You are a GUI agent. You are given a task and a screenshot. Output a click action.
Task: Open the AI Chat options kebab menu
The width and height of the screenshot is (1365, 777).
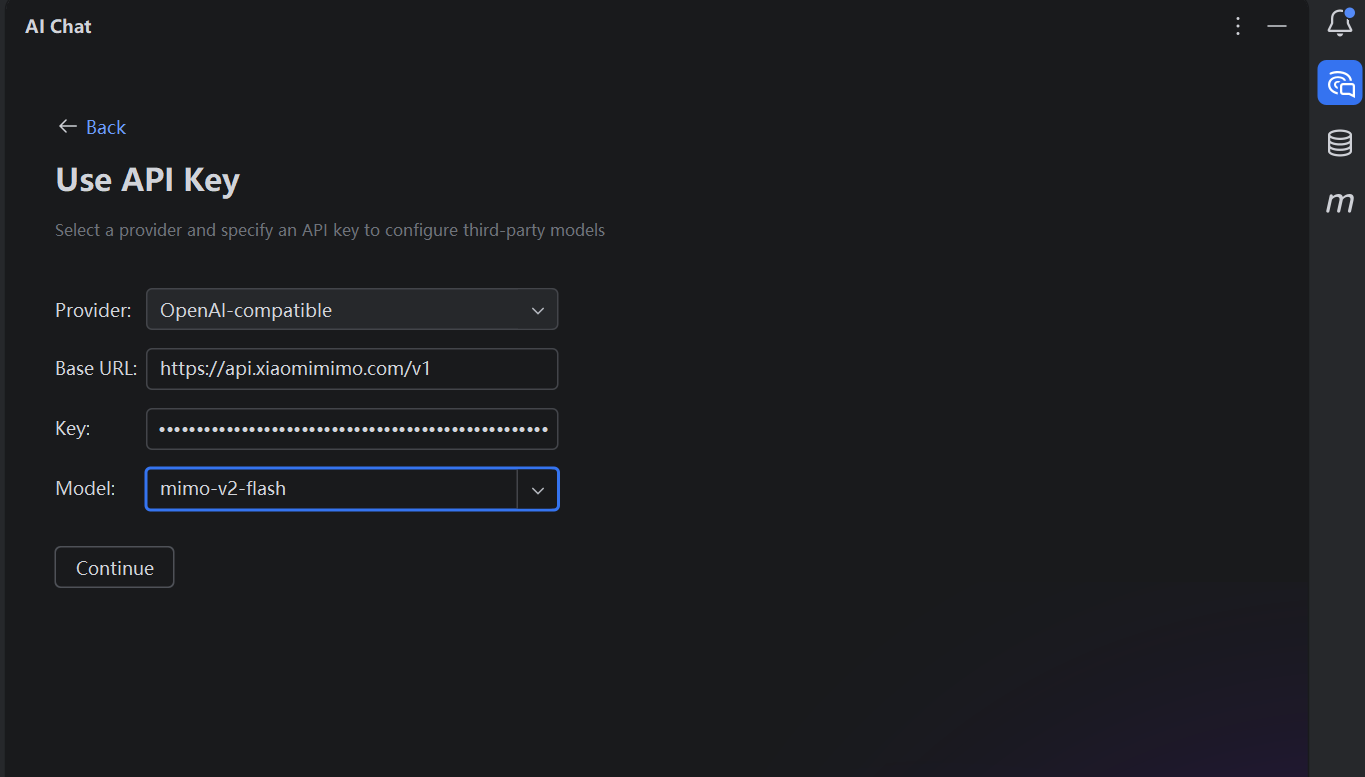pyautogui.click(x=1238, y=26)
